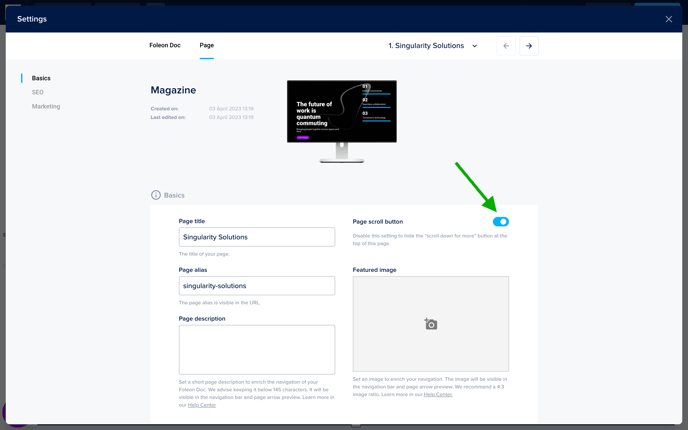Go to the Marketing settings section
Screen dimensions: 688x430
(x=46, y=106)
